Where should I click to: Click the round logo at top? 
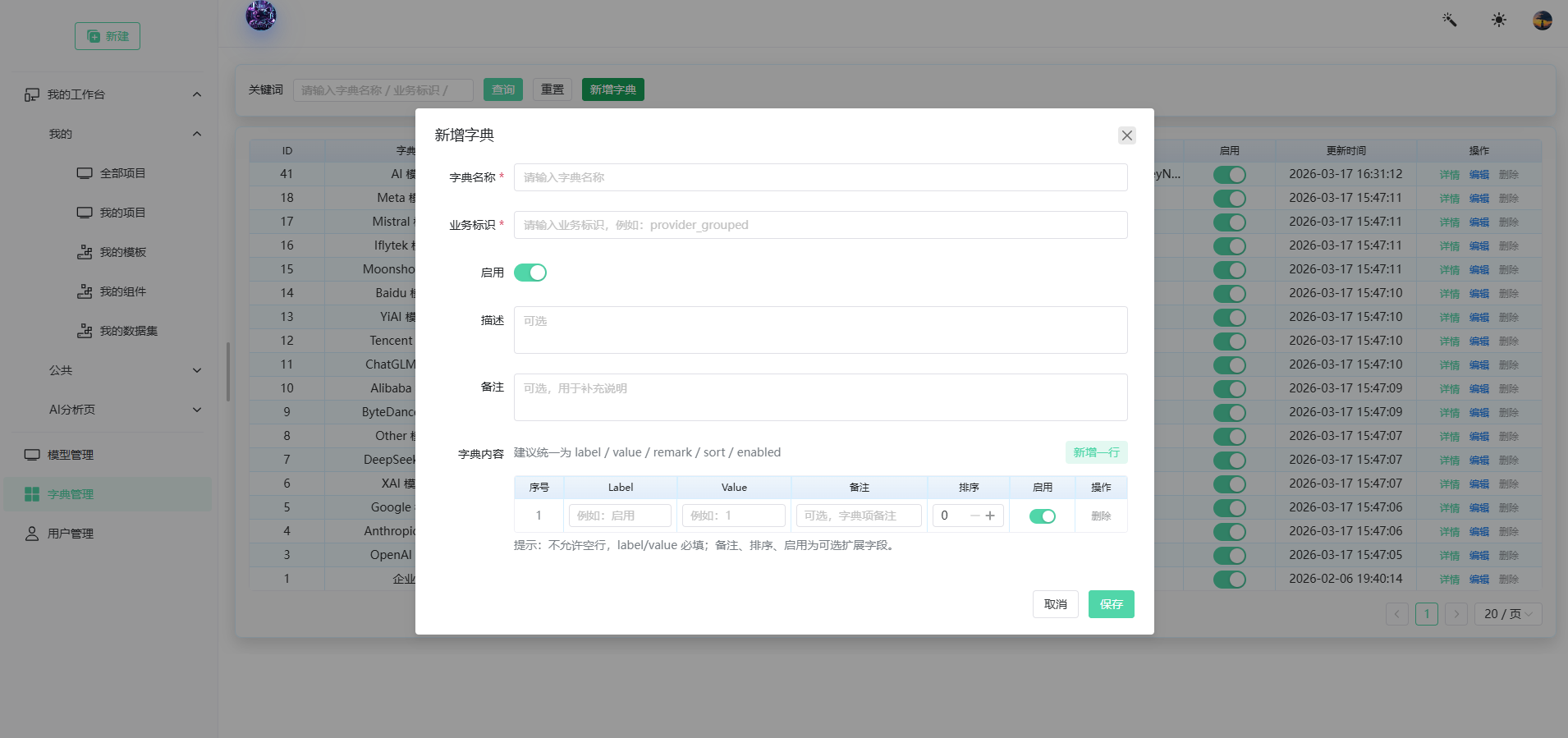(261, 15)
